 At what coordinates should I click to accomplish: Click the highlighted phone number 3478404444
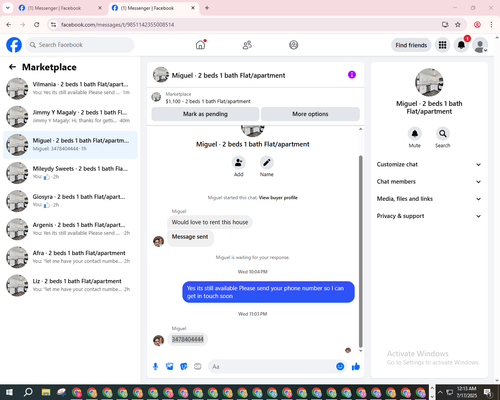pos(188,339)
